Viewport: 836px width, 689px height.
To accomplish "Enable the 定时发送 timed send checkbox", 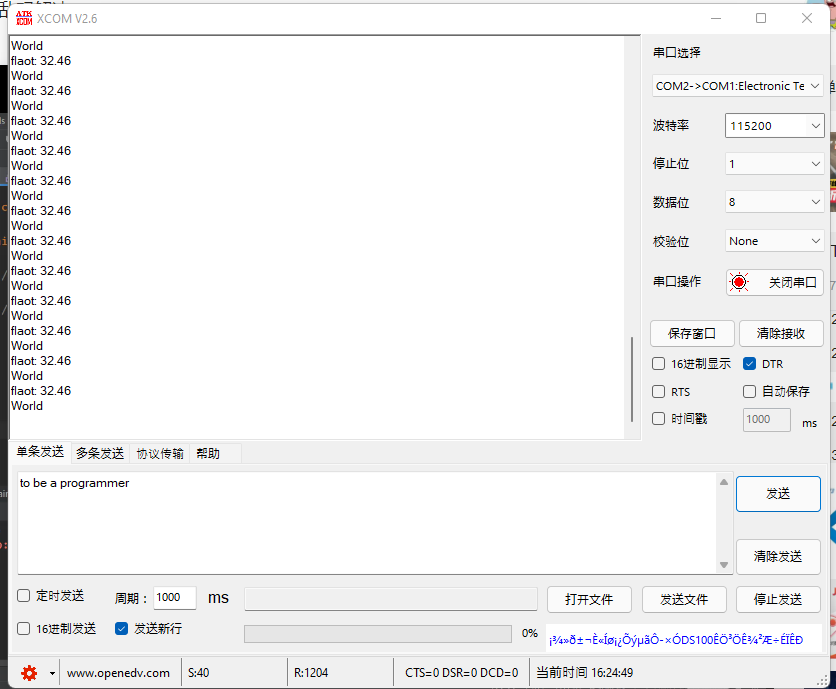I will pos(23,596).
